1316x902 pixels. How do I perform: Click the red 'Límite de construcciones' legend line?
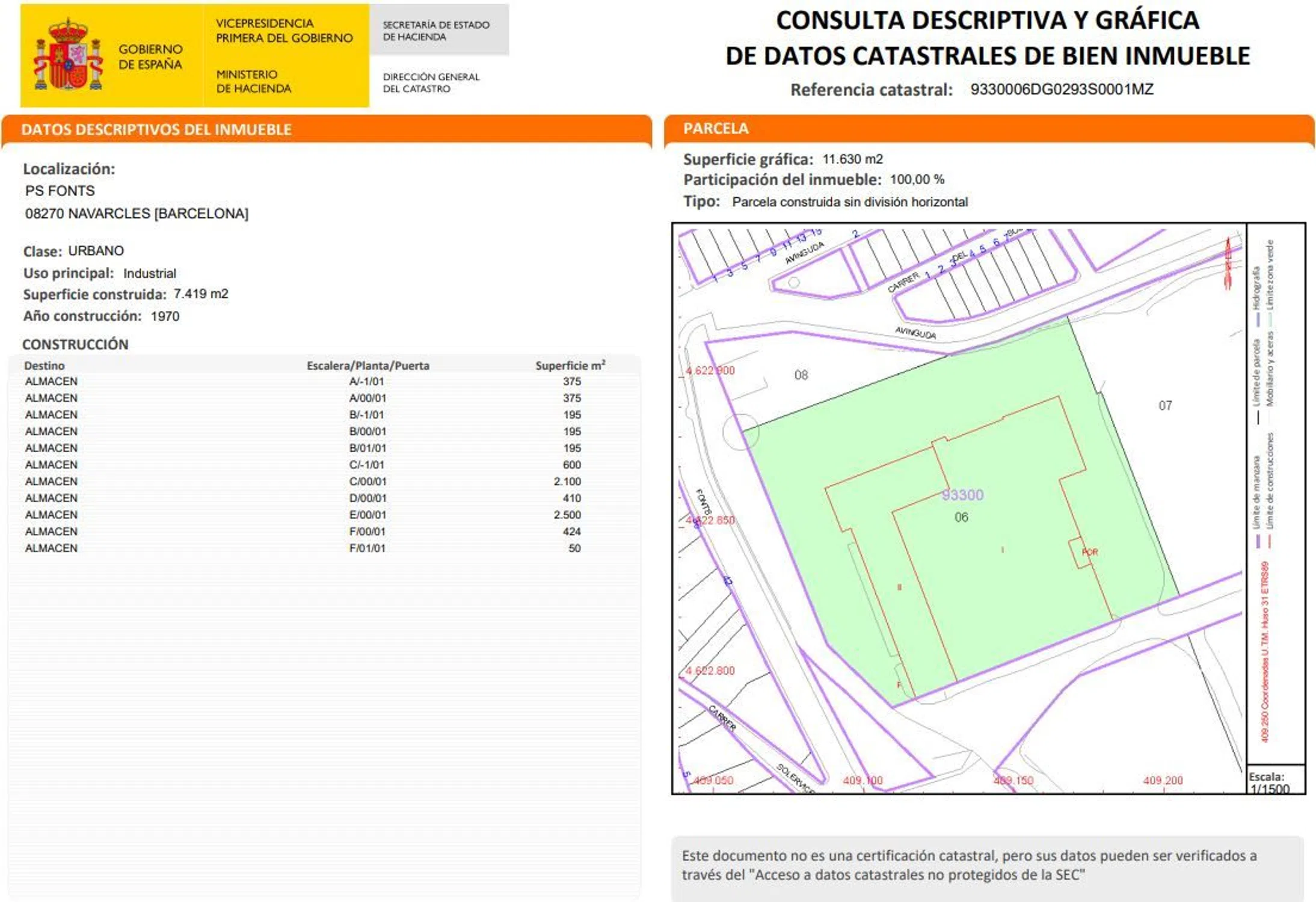1270,541
